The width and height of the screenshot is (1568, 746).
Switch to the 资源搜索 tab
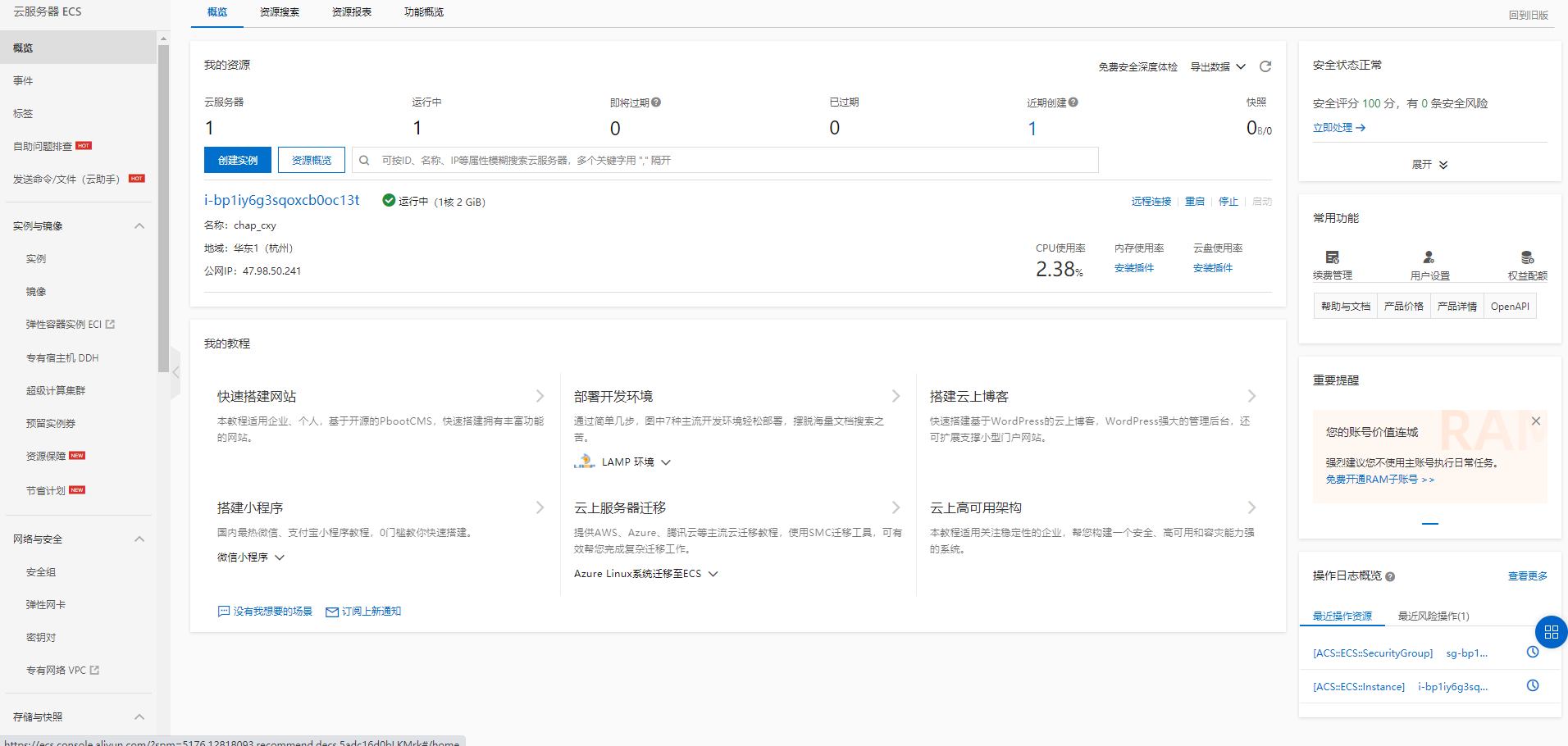280,12
